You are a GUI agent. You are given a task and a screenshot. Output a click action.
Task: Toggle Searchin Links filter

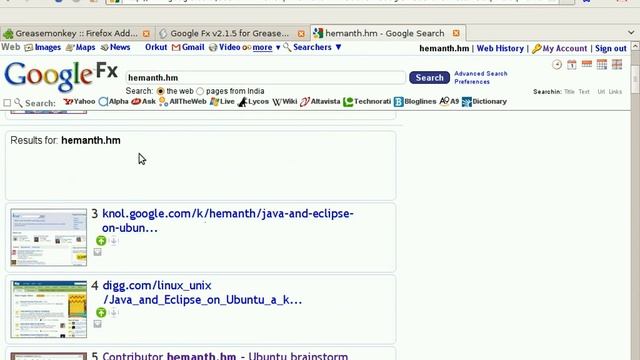point(615,92)
